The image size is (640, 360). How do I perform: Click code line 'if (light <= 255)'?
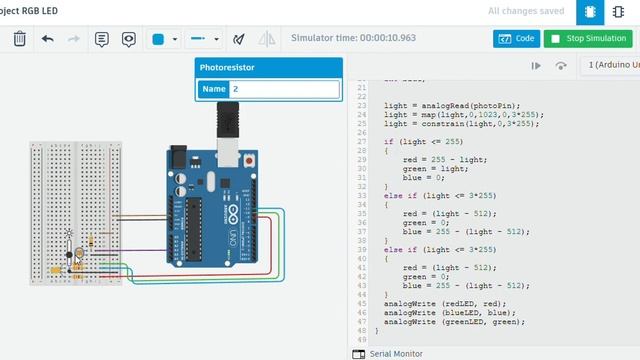423,142
